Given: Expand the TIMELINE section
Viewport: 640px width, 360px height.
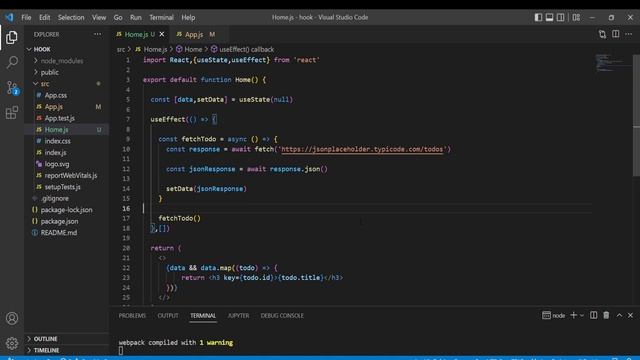Looking at the screenshot, I should (x=66, y=350).
